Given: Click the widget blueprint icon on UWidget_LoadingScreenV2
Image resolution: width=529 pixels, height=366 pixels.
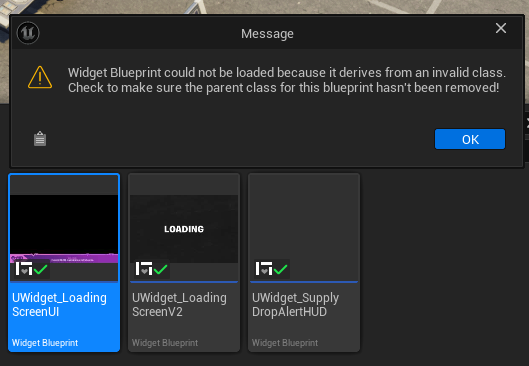Looking at the screenshot, I should (144, 269).
